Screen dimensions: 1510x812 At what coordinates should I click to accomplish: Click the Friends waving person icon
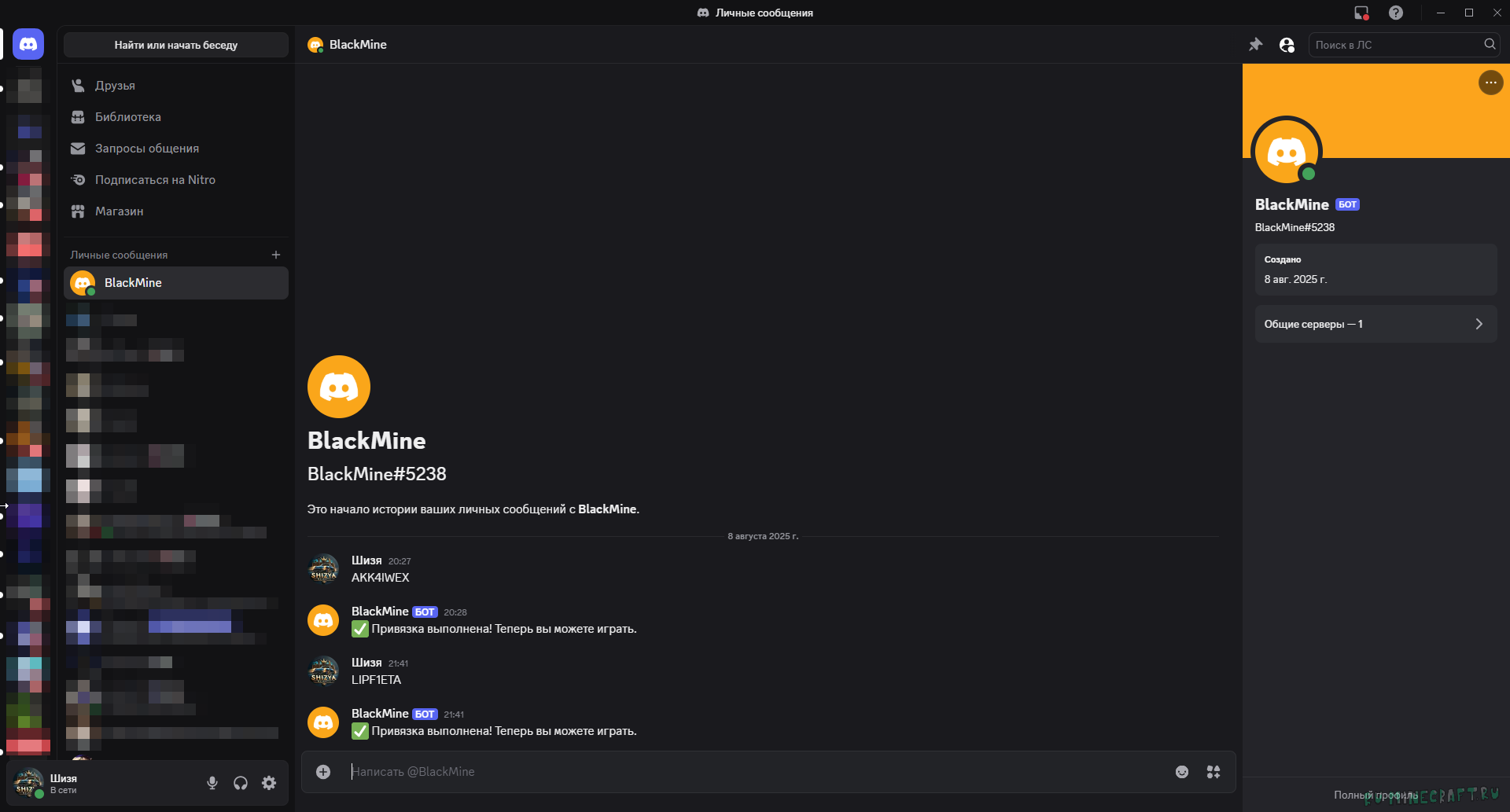click(x=78, y=86)
